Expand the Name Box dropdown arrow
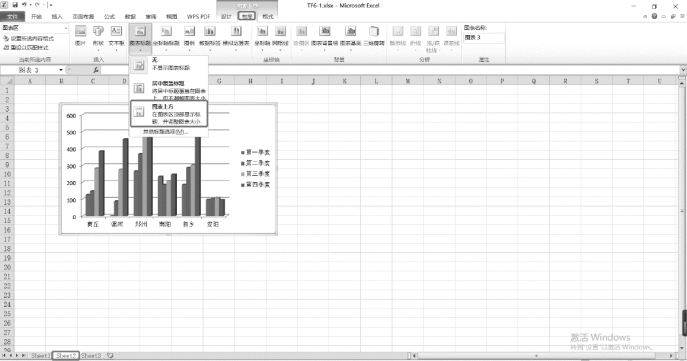 pos(61,70)
